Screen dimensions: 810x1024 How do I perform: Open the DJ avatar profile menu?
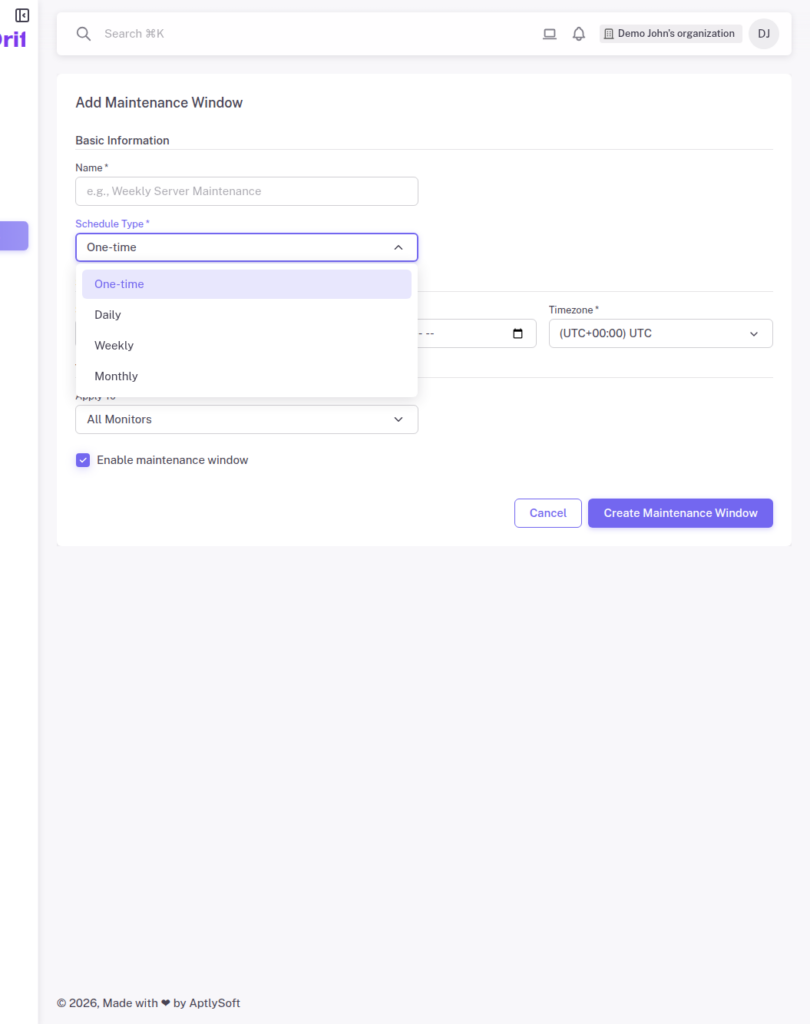[x=763, y=33]
